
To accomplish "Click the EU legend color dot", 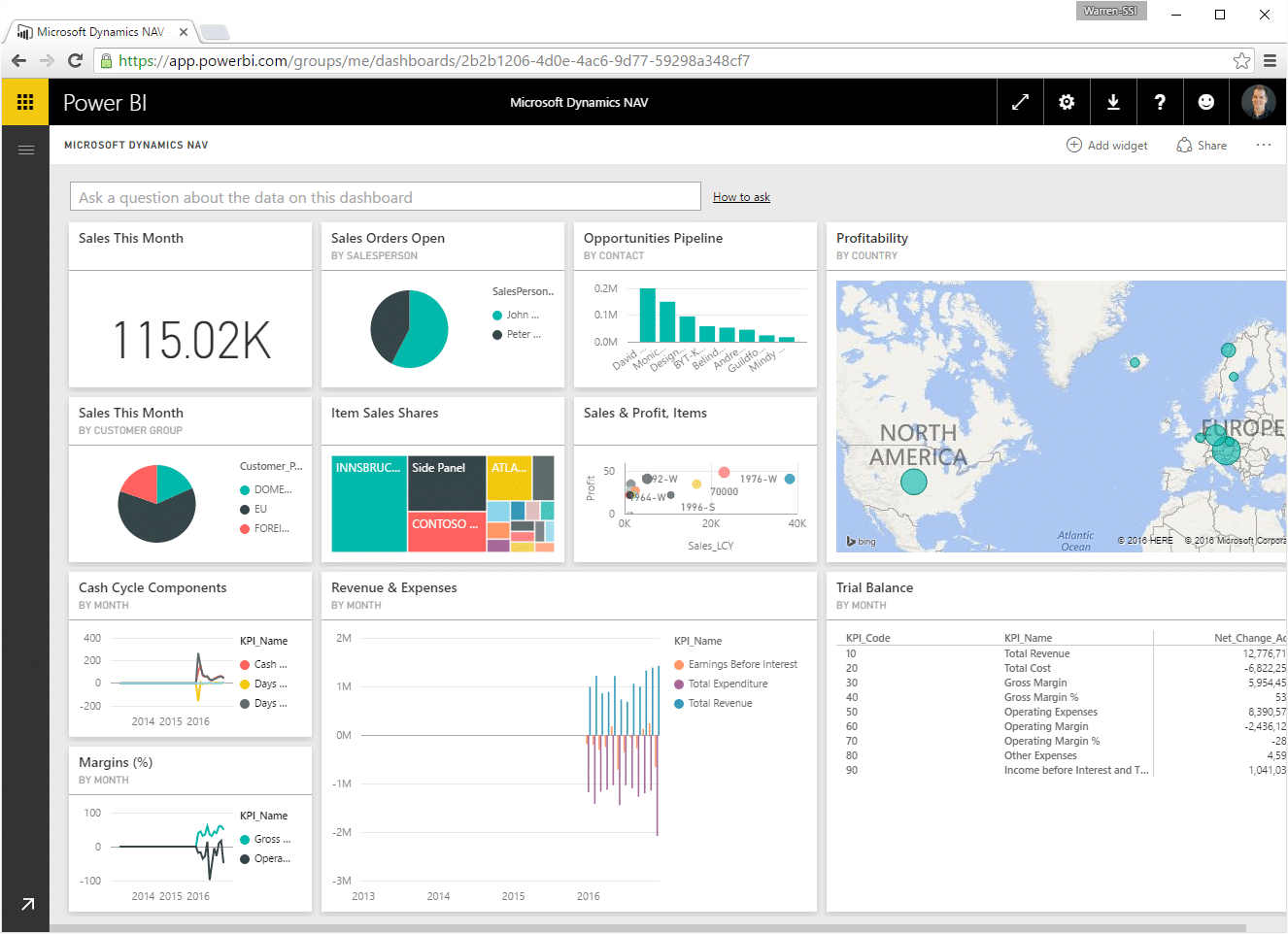I will [x=245, y=509].
